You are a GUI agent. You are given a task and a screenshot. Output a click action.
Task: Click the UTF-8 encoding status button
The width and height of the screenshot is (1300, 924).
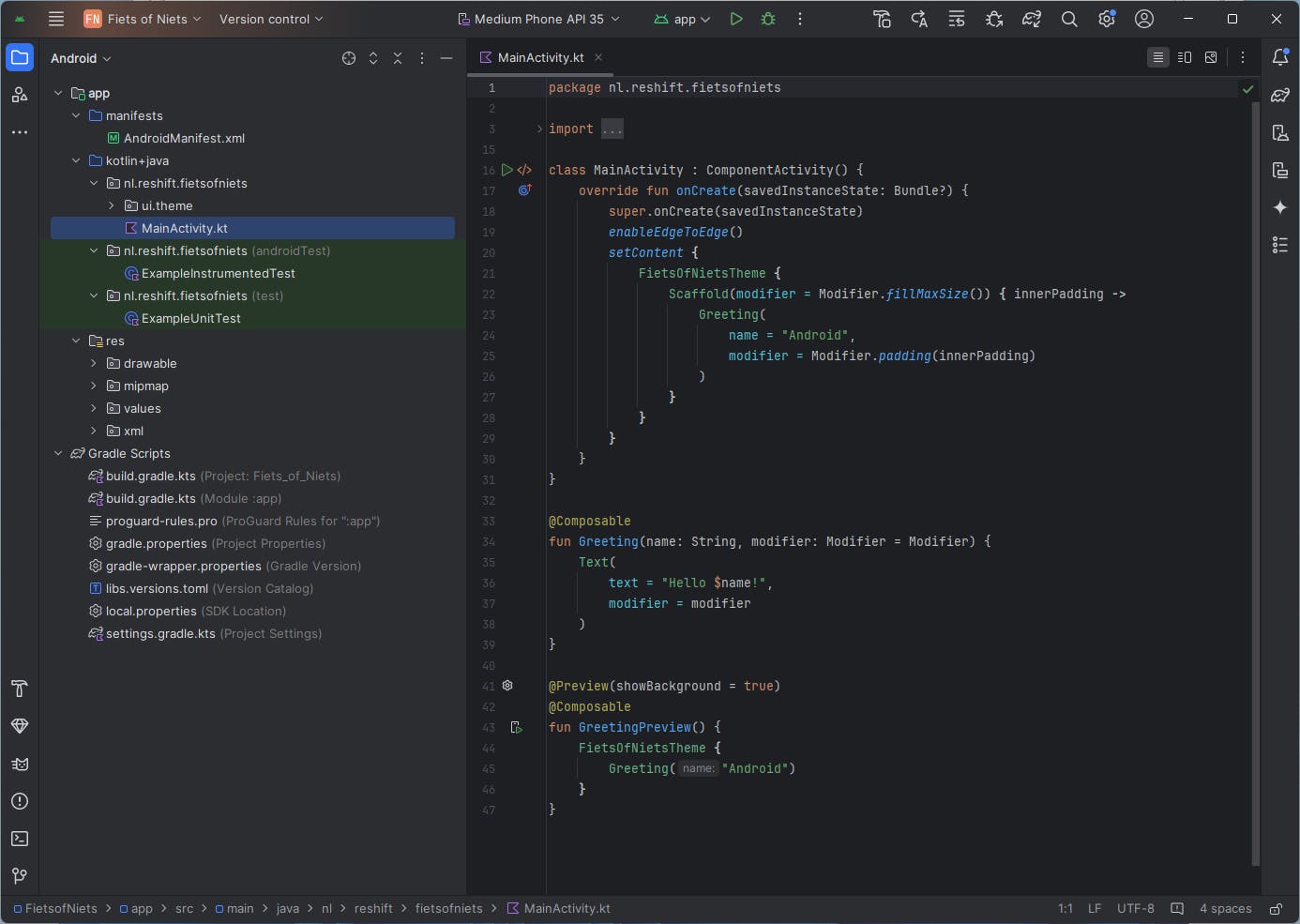1135,908
